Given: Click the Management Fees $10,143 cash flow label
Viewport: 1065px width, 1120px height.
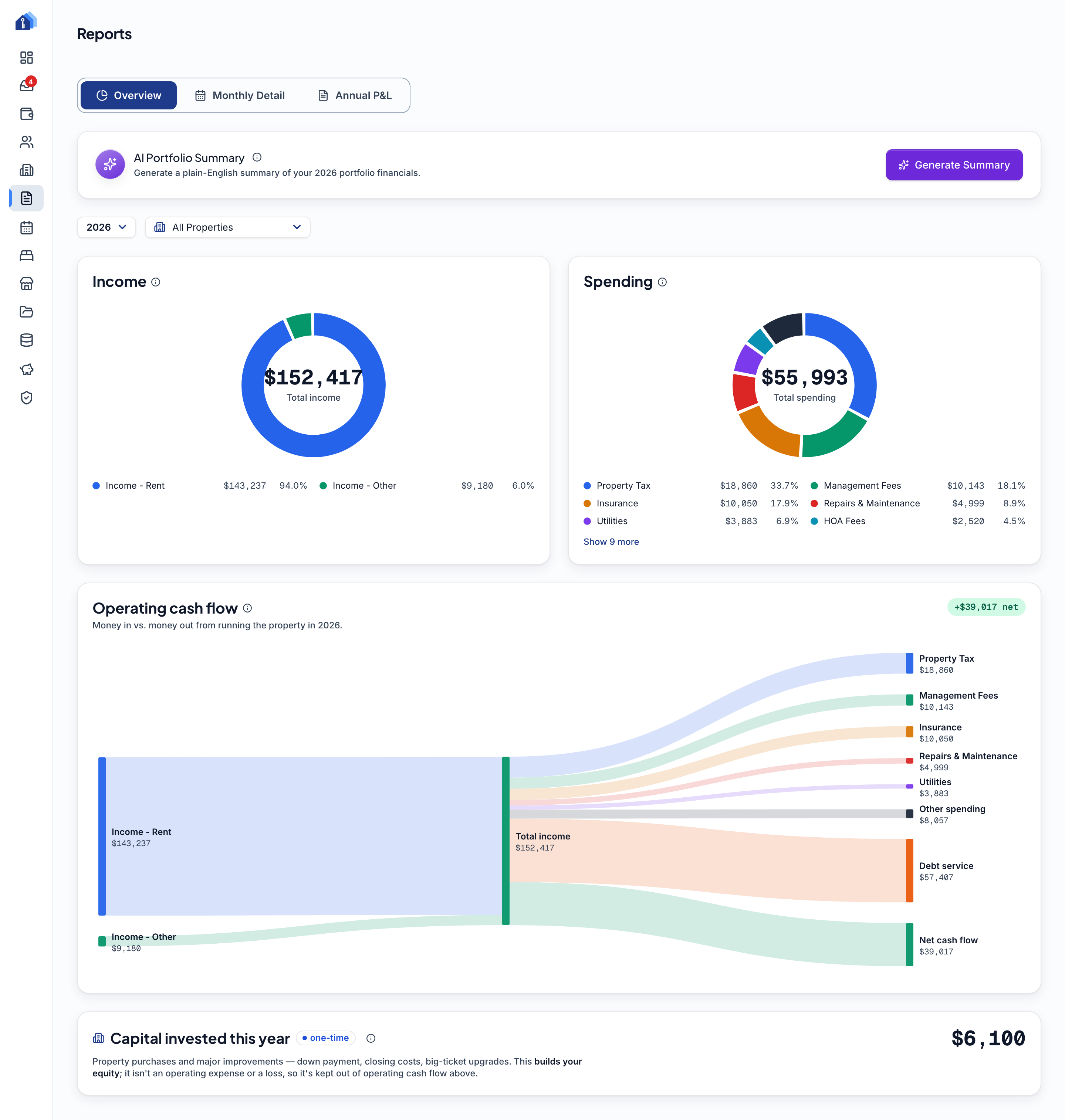Looking at the screenshot, I should [958, 701].
